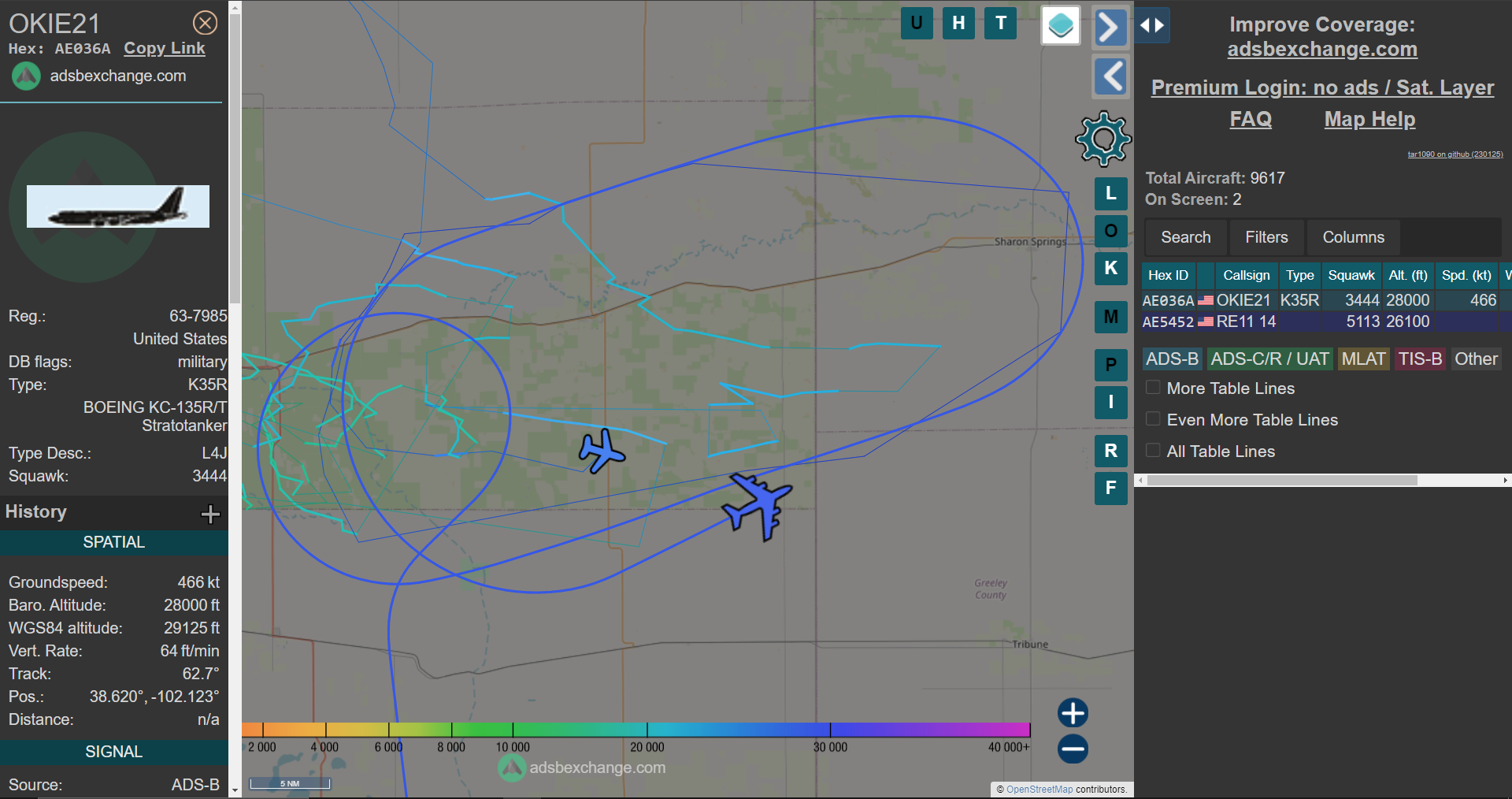Toggle the I map button
The image size is (1512, 799).
point(1111,403)
